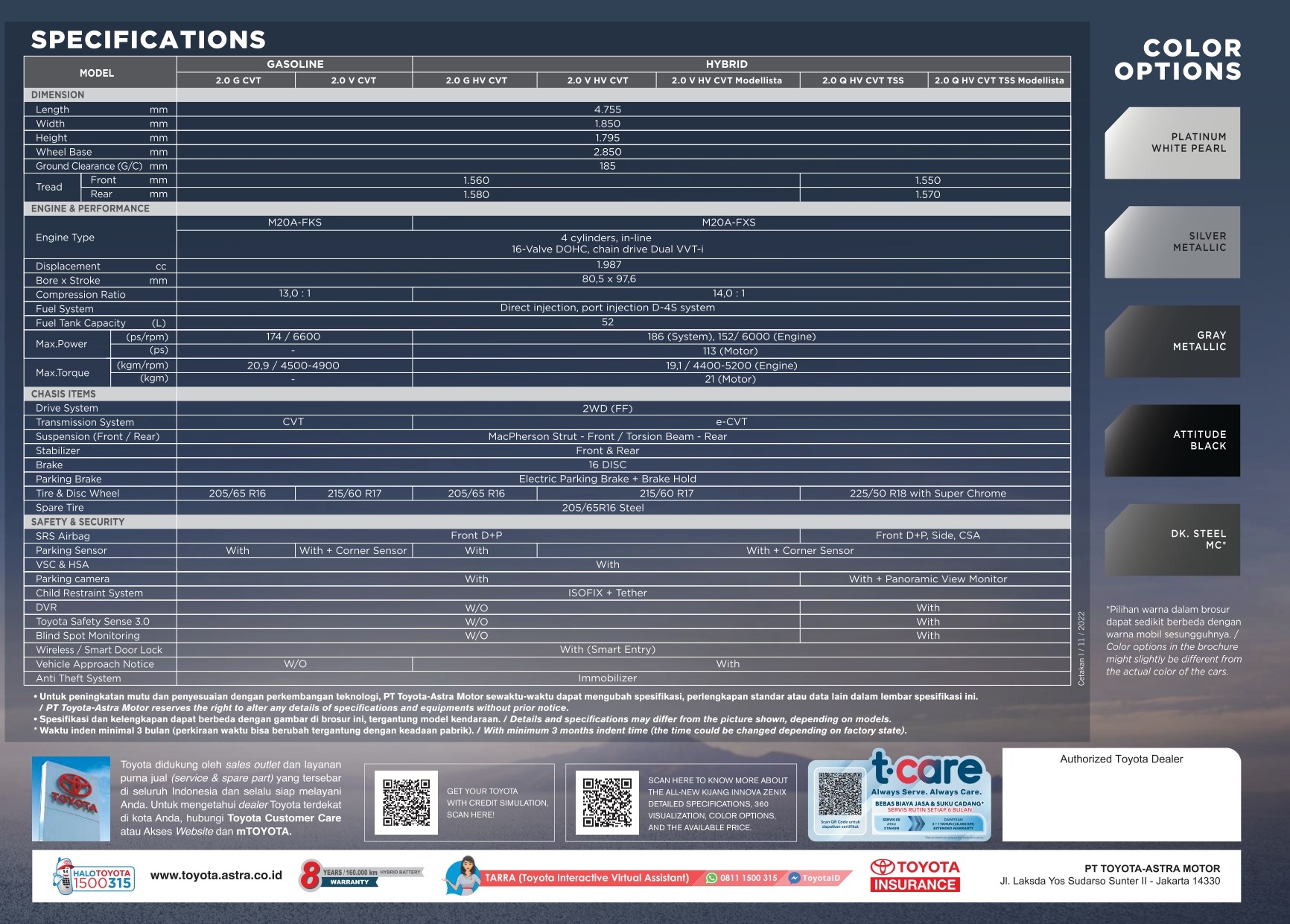Click the Authorized Toyota Dealer box

tap(1121, 794)
